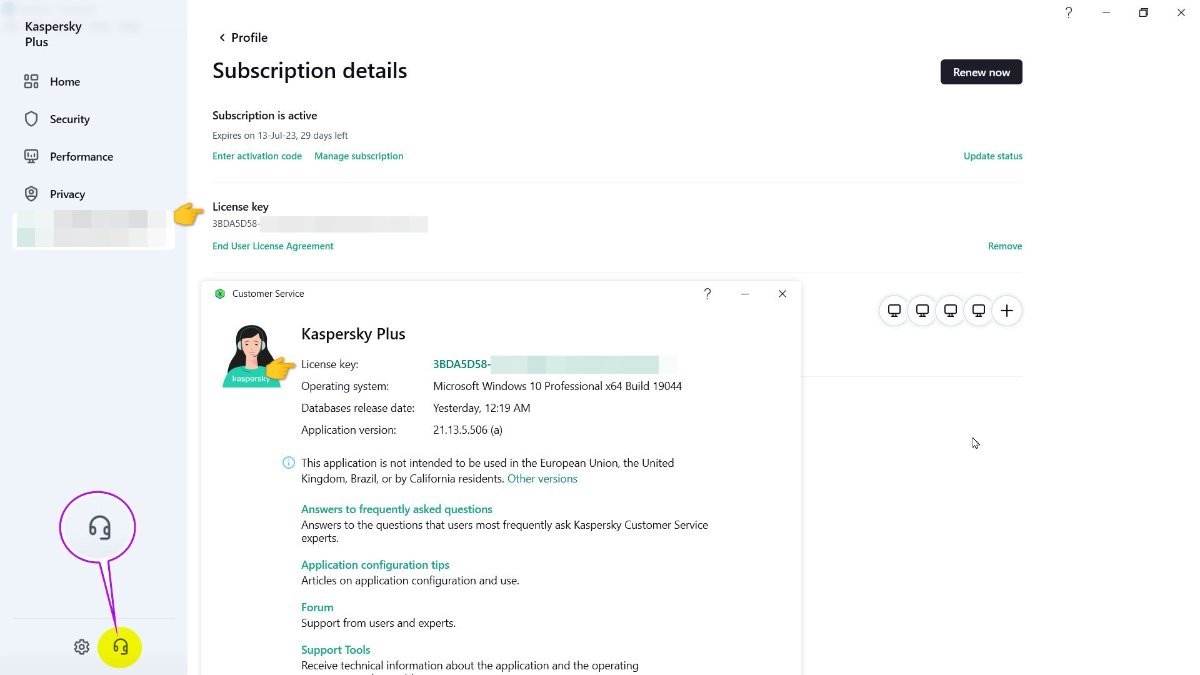Open End User License Agreement
The width and height of the screenshot is (1200, 675).
[273, 246]
